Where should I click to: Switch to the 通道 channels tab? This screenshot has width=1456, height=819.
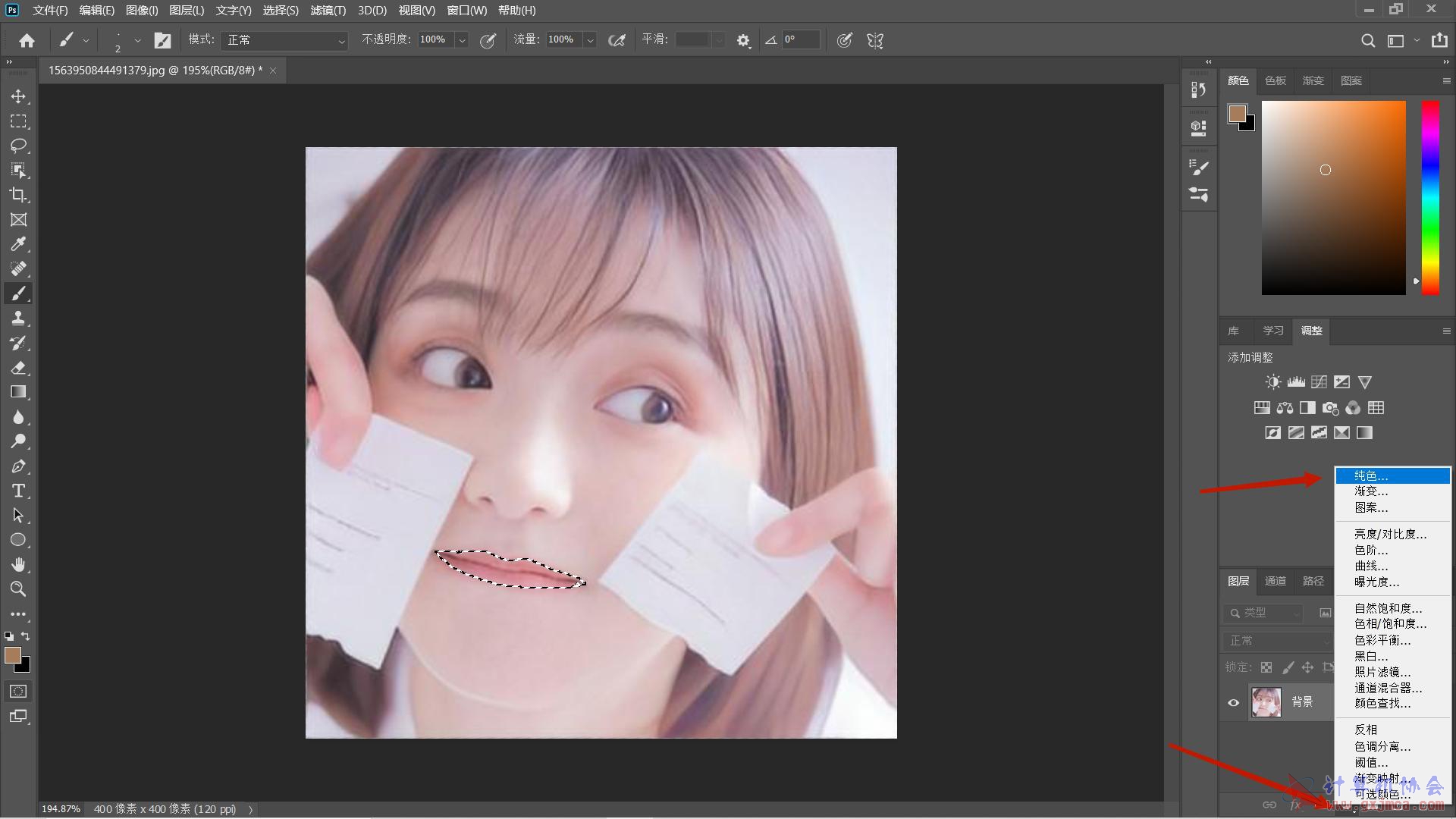coord(1275,581)
